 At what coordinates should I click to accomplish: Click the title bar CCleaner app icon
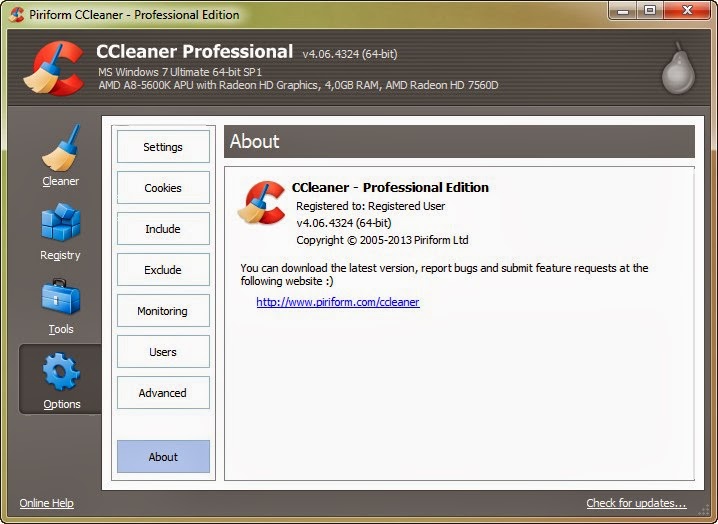point(16,15)
